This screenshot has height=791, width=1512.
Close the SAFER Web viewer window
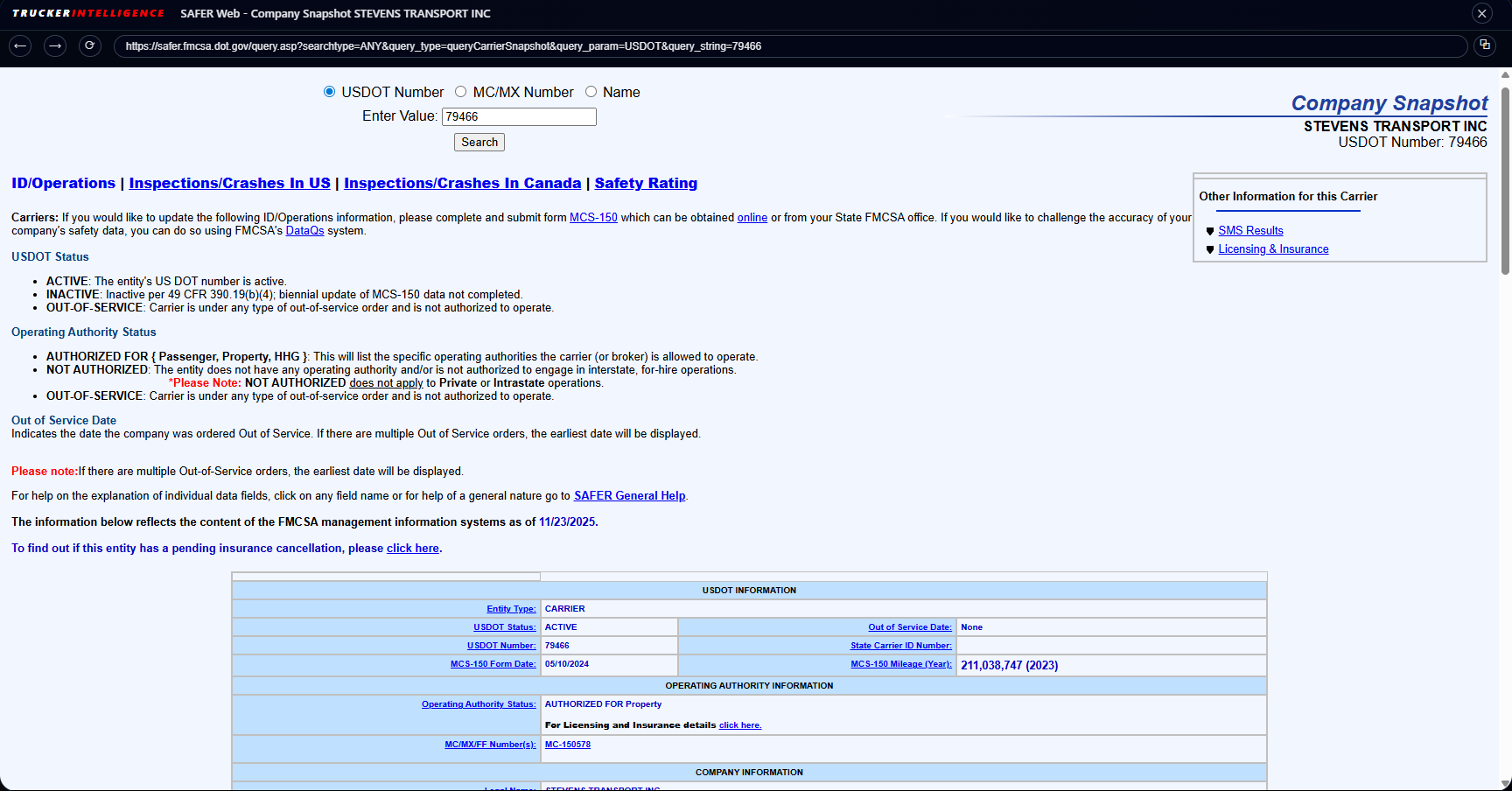click(x=1482, y=13)
